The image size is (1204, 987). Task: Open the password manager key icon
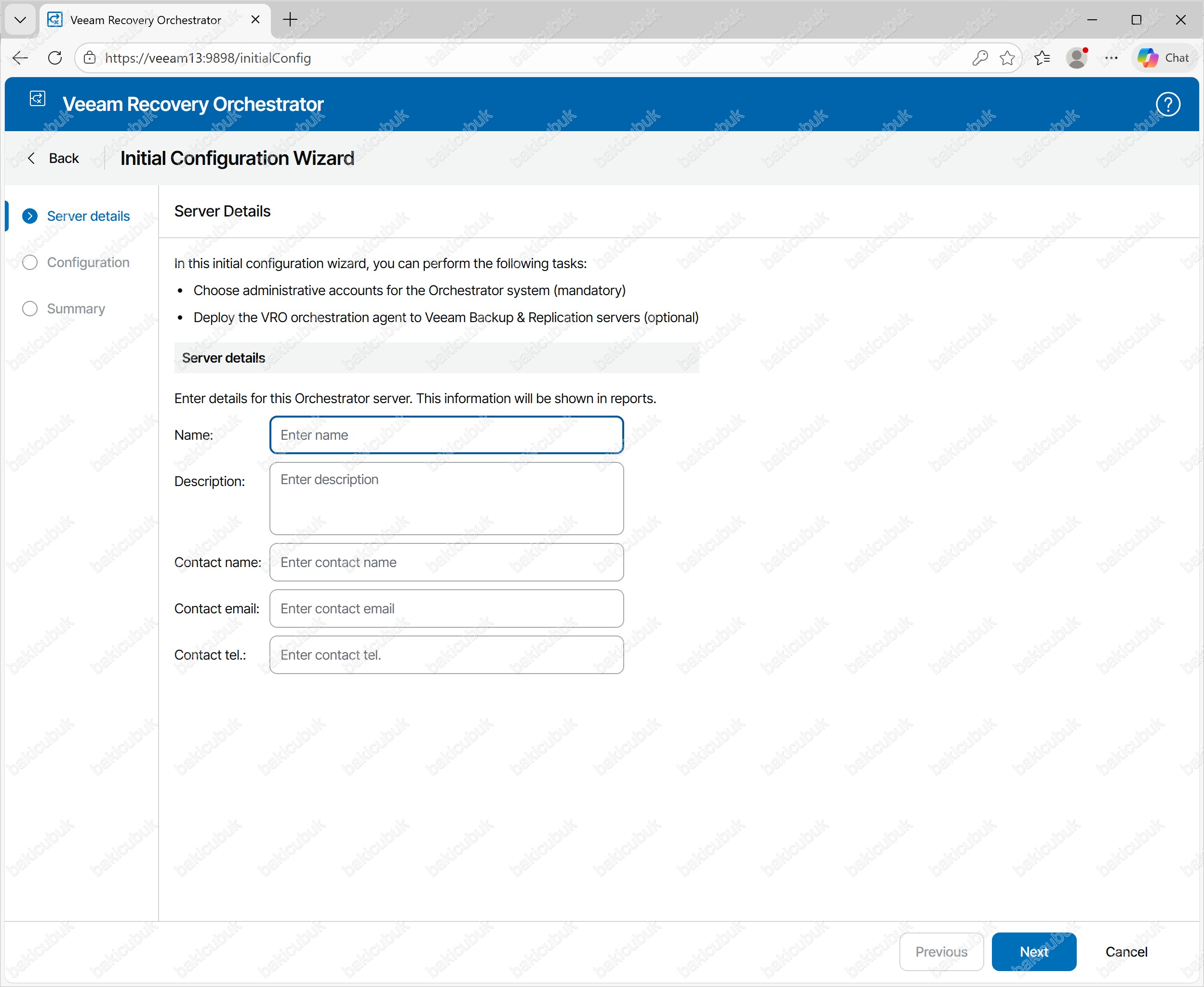coord(979,58)
